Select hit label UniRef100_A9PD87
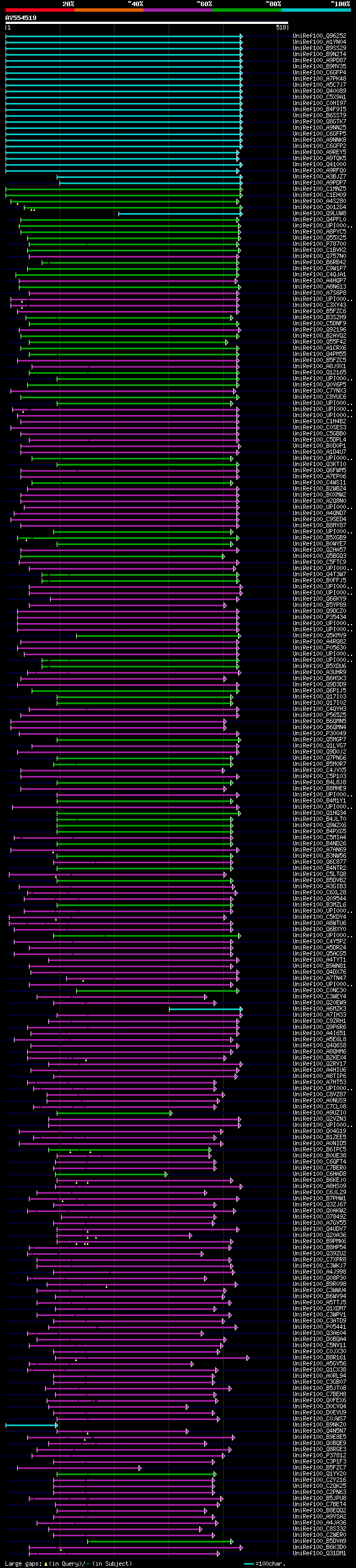The width and height of the screenshot is (356, 1568). pos(319,60)
